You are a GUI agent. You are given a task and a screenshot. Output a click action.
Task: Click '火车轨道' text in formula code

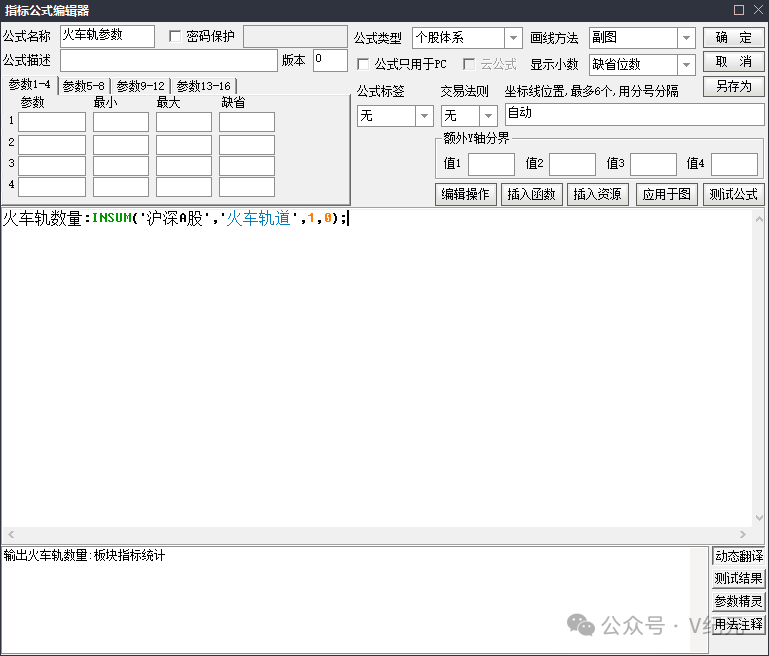[259, 218]
